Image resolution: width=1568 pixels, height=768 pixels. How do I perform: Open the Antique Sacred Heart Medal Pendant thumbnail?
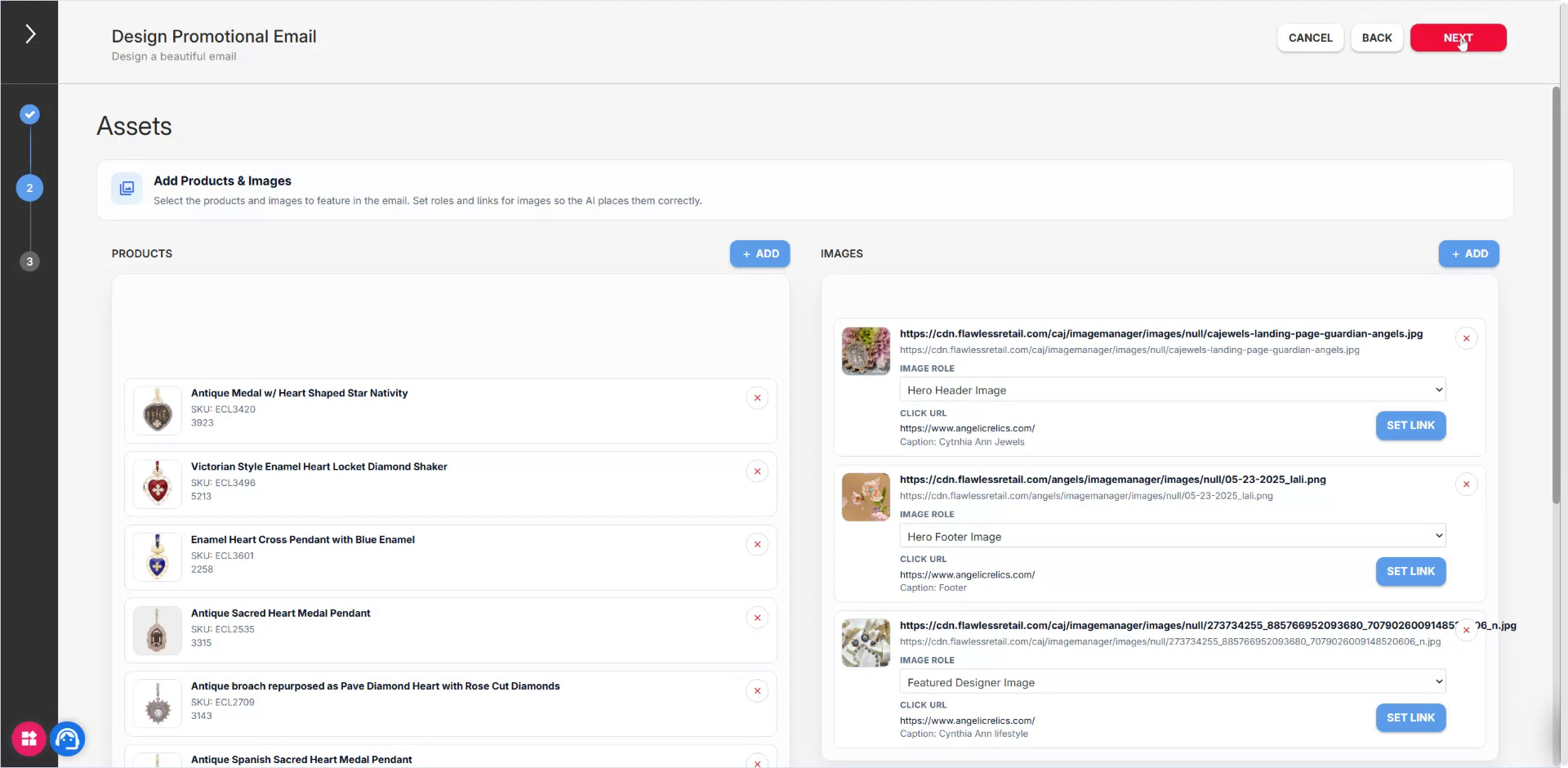point(158,631)
